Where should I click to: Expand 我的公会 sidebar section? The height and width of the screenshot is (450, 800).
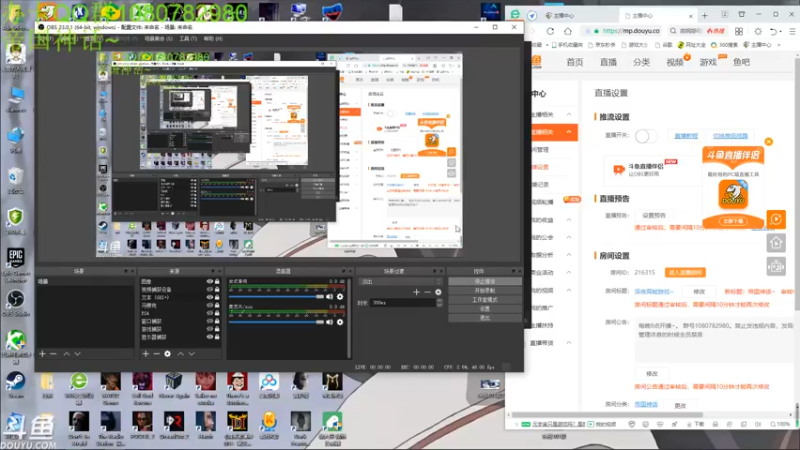coord(569,237)
